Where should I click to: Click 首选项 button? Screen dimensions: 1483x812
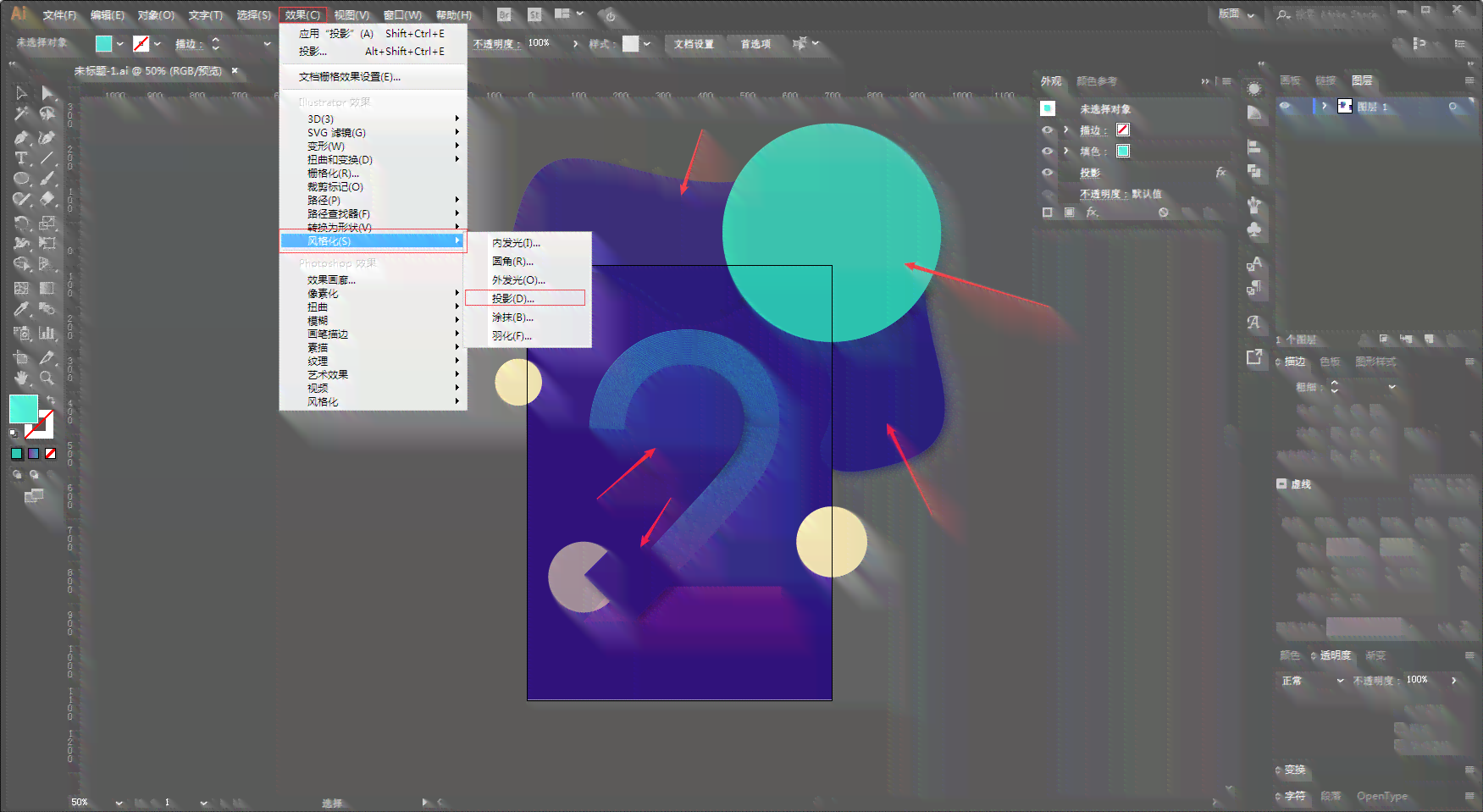[755, 44]
